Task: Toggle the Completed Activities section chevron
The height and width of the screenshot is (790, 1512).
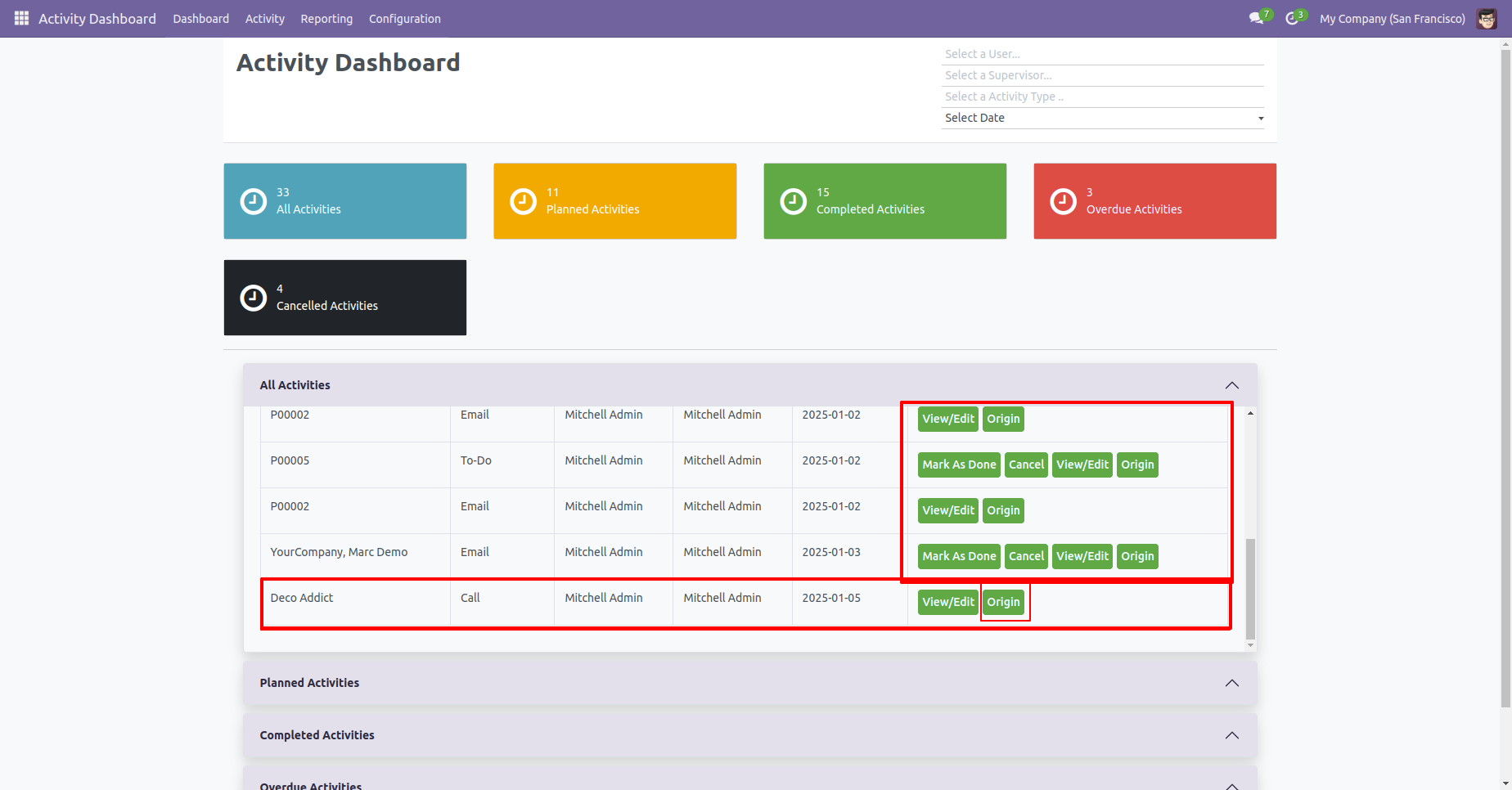Action: [1232, 735]
